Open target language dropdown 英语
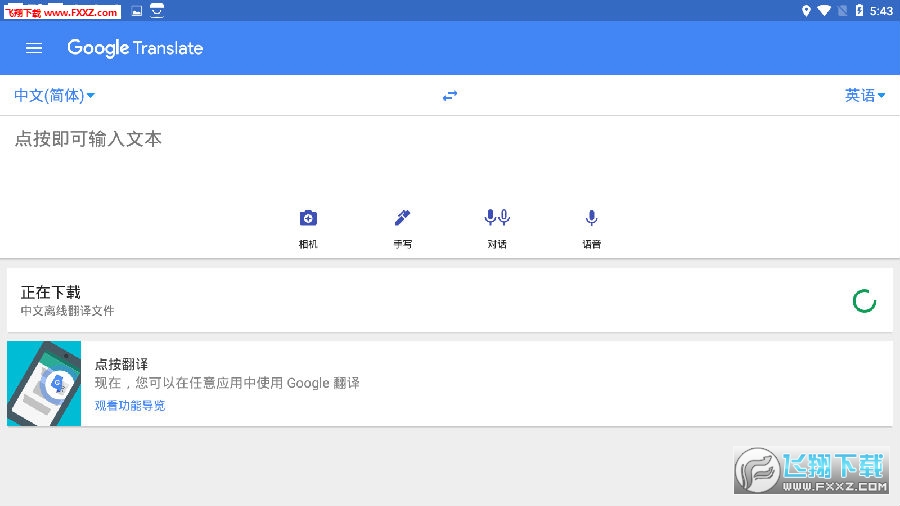Image resolution: width=900 pixels, height=506 pixels. [x=865, y=95]
